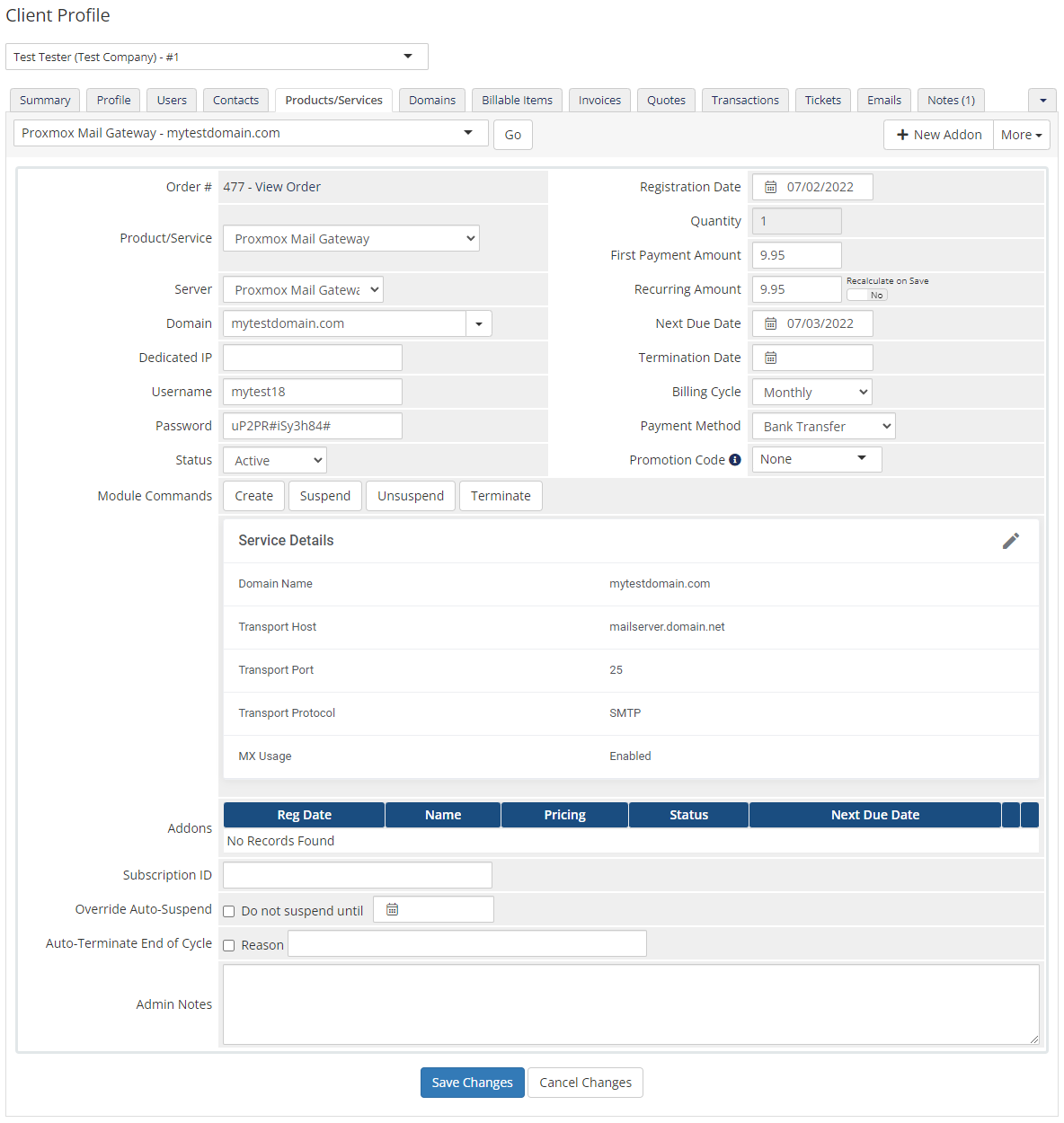
Task: Click the Password input field
Action: 313,426
